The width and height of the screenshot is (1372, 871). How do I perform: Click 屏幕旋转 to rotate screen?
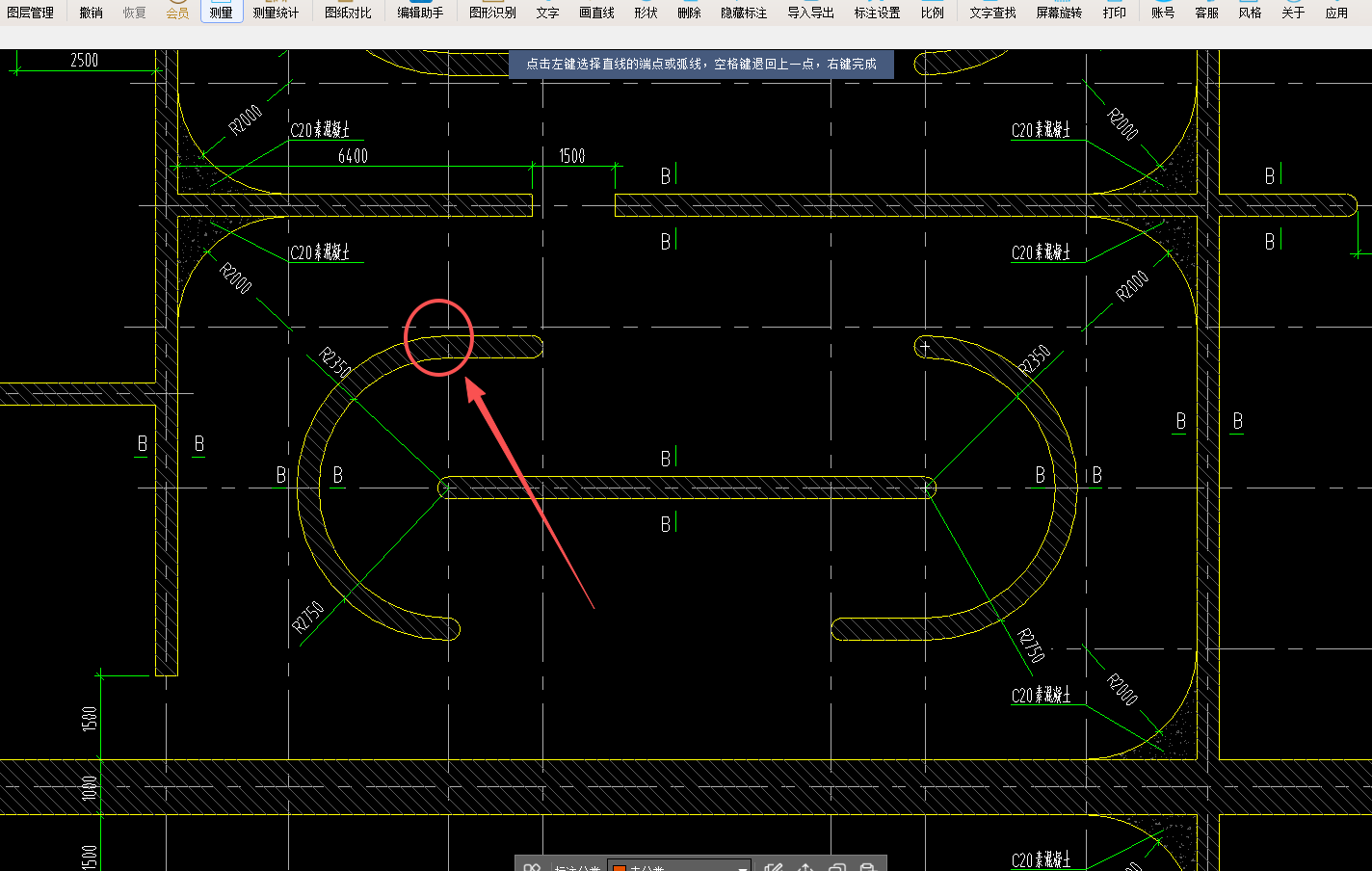[1059, 13]
